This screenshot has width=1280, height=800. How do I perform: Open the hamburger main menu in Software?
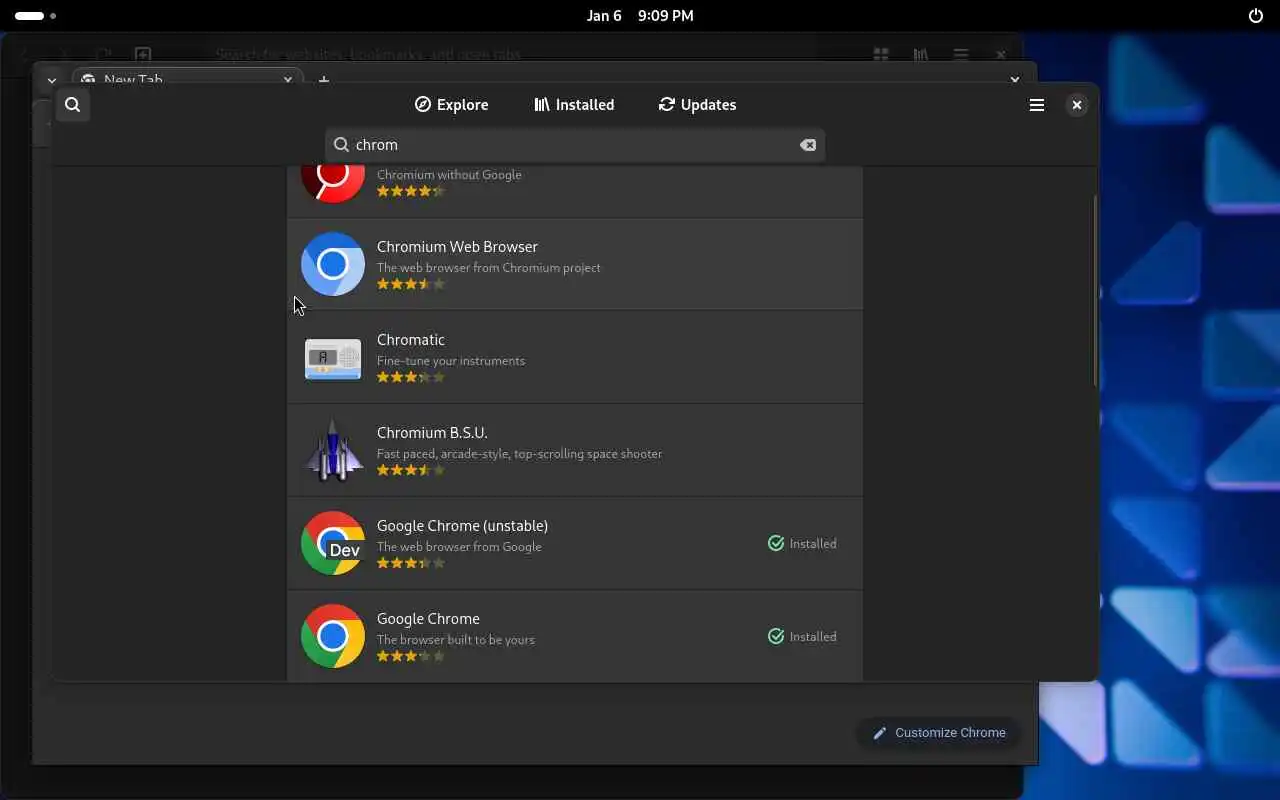pos(1037,105)
